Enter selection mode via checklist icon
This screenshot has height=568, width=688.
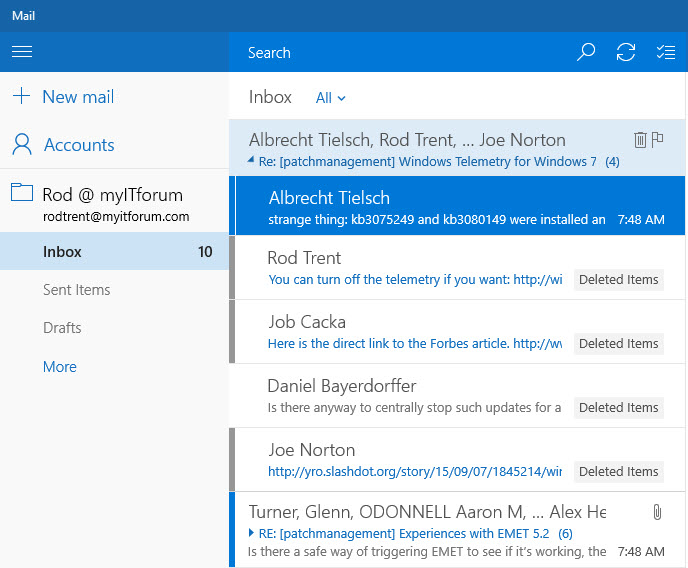pyautogui.click(x=665, y=53)
